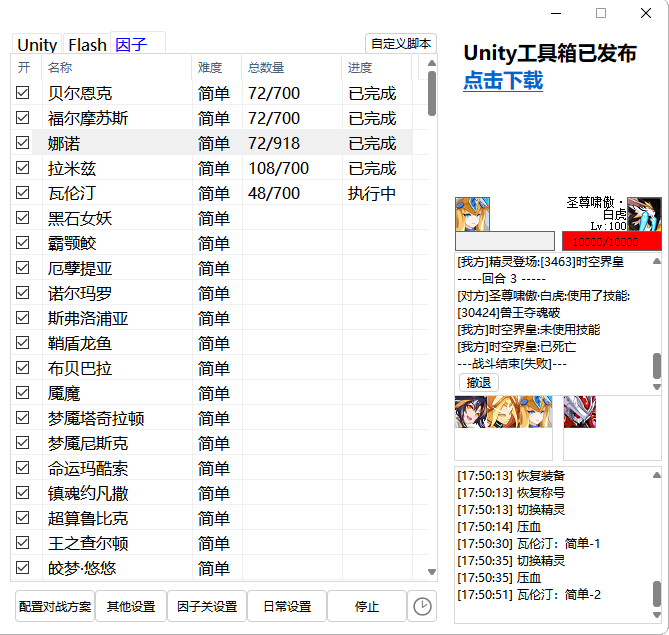The image size is (669, 635).
Task: Disable the 瓦伦汀 checkbox
Action: click(23, 192)
